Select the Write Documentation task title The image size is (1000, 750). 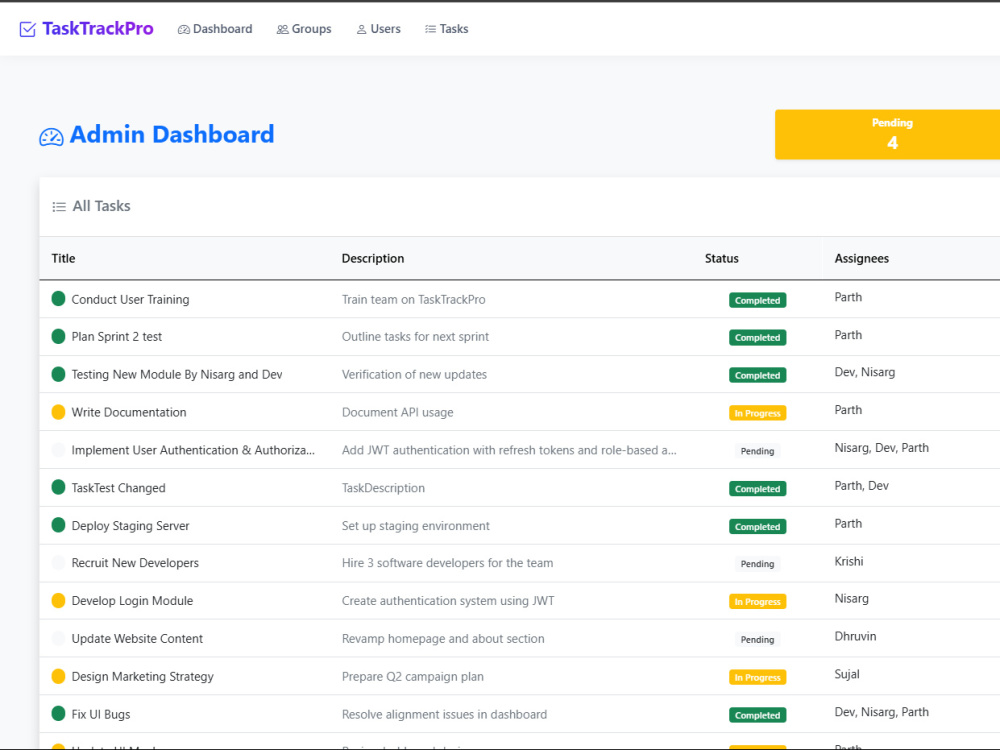coord(129,413)
